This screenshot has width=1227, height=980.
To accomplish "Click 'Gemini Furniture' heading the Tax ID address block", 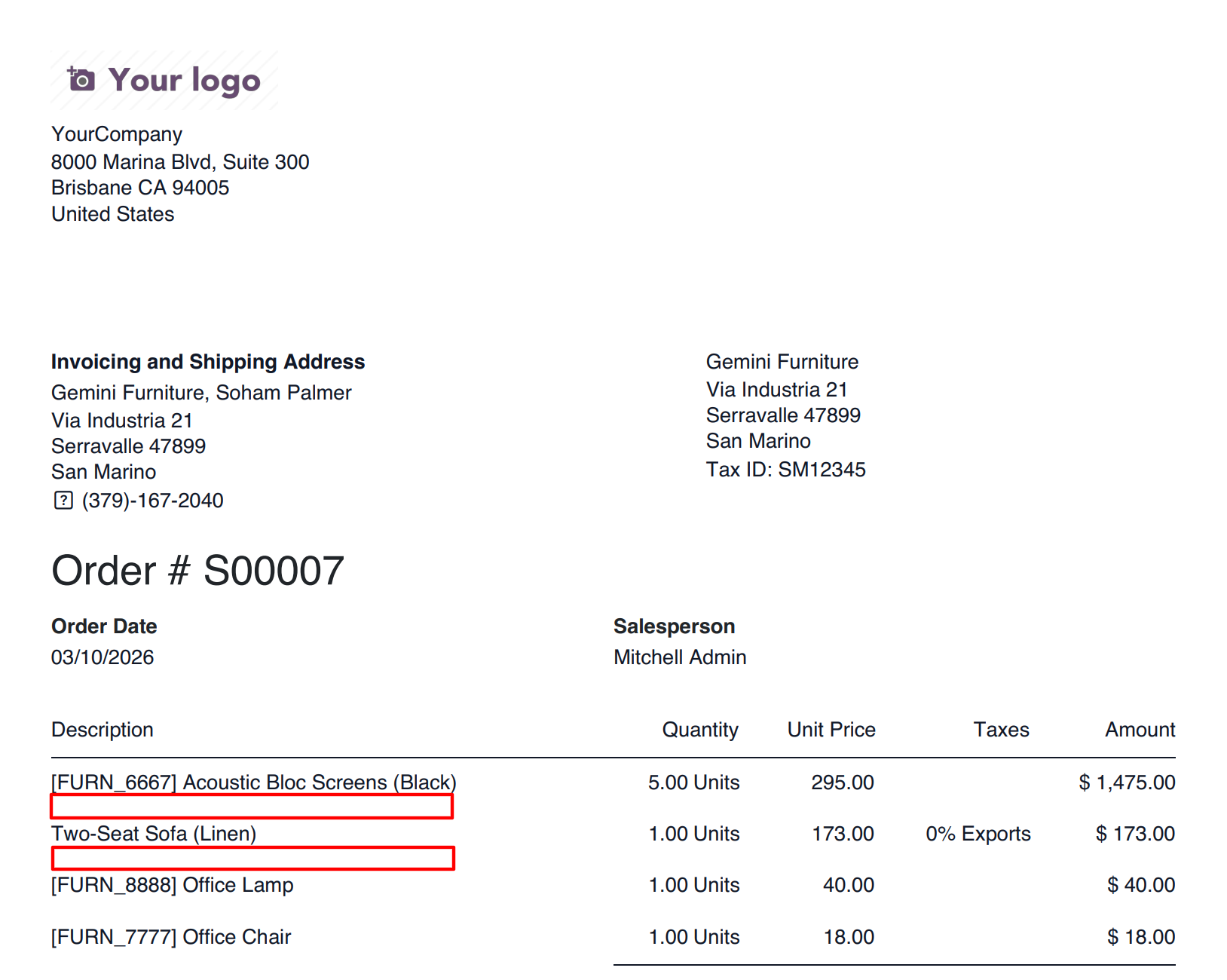I will click(x=782, y=362).
